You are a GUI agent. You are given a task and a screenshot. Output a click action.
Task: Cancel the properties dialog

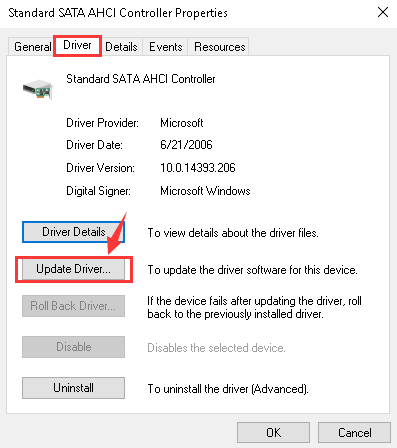point(354,433)
